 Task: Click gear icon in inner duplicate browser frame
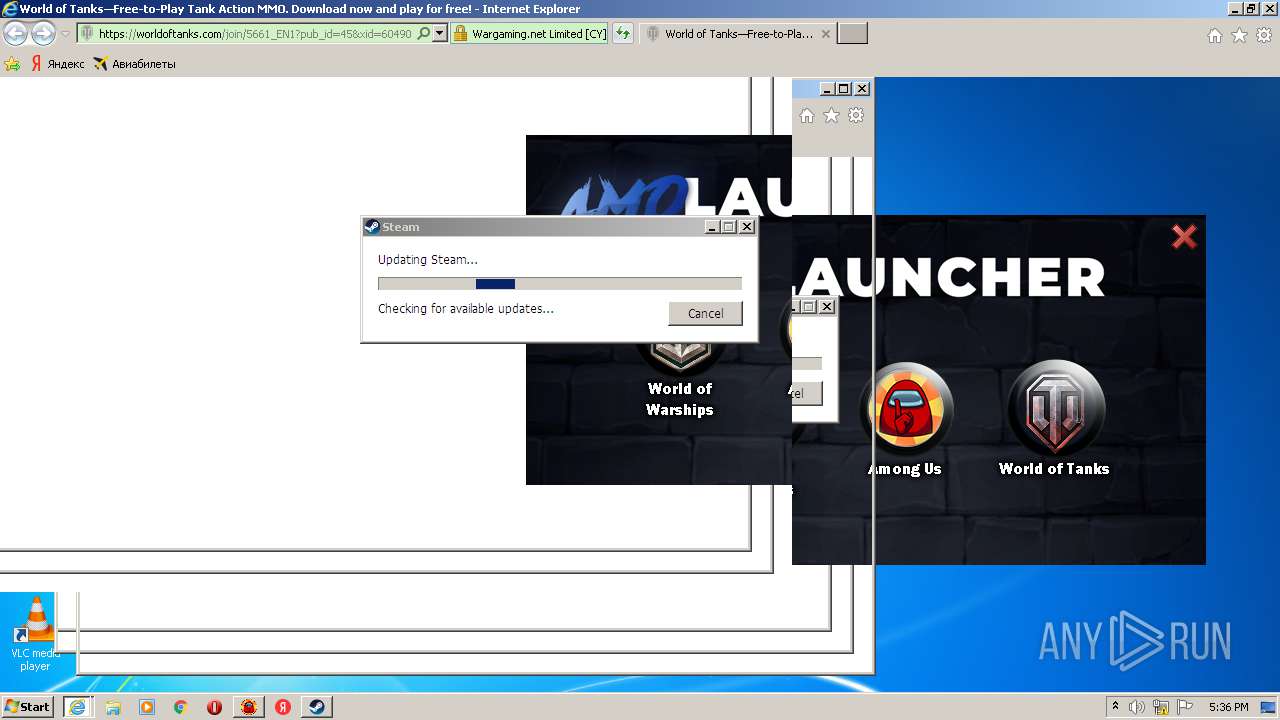(856, 116)
